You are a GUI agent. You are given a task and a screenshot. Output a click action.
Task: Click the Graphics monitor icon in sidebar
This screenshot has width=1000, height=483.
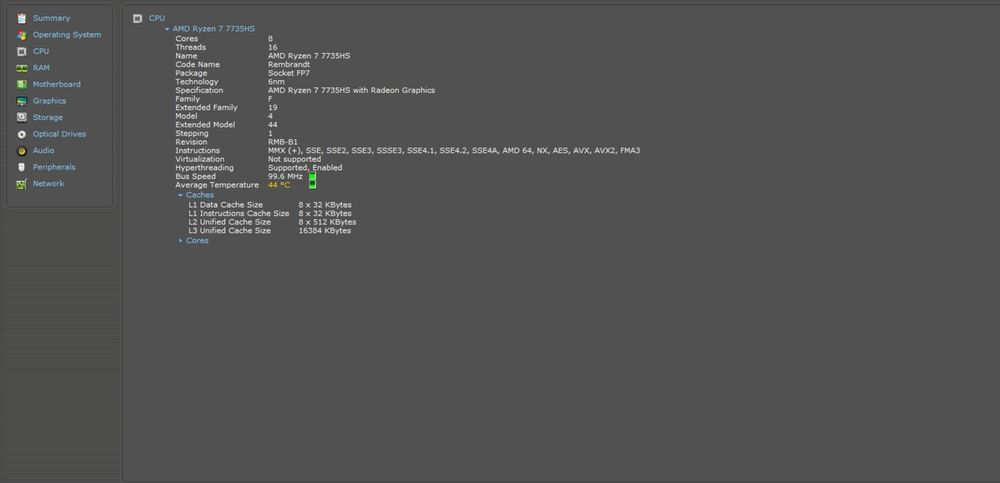(x=22, y=101)
